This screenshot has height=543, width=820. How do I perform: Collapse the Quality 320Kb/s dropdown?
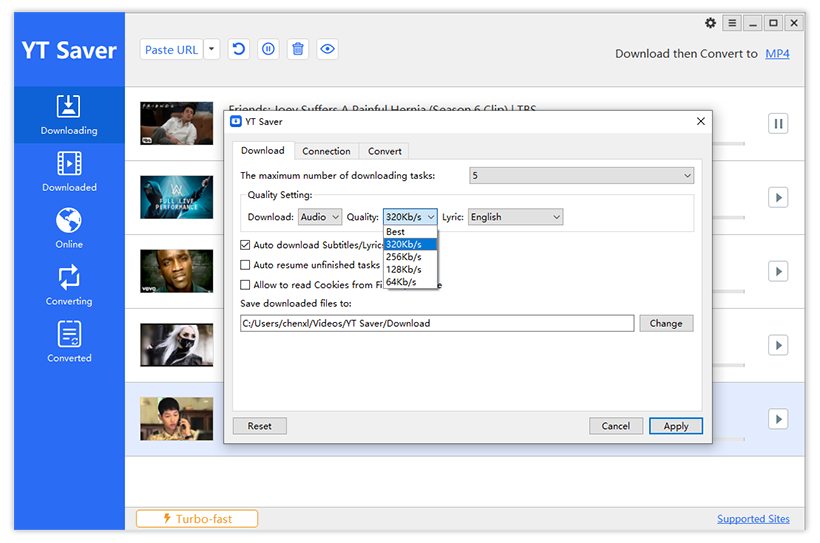tap(410, 217)
